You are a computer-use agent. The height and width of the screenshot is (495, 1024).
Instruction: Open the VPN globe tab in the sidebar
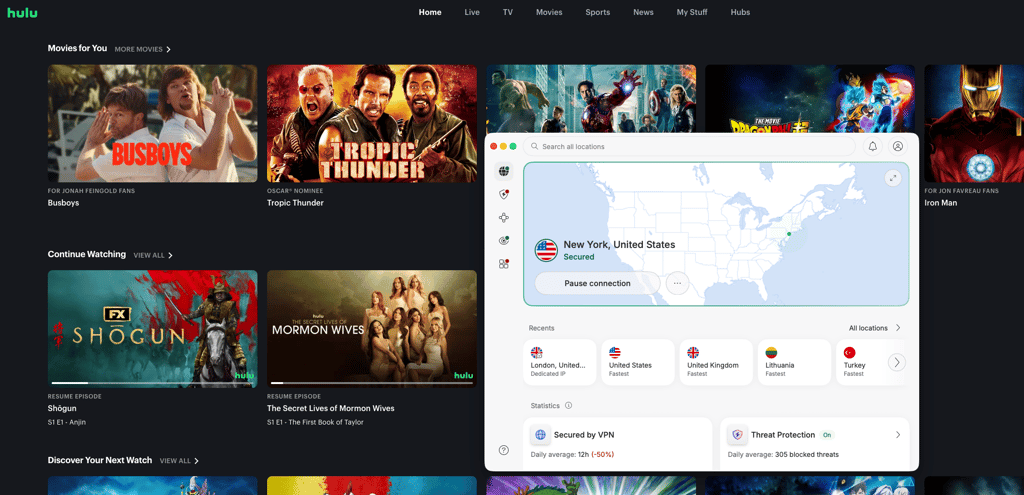[x=504, y=171]
